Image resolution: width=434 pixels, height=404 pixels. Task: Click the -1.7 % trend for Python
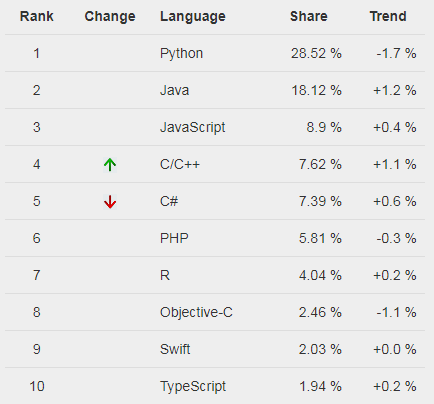[396, 53]
